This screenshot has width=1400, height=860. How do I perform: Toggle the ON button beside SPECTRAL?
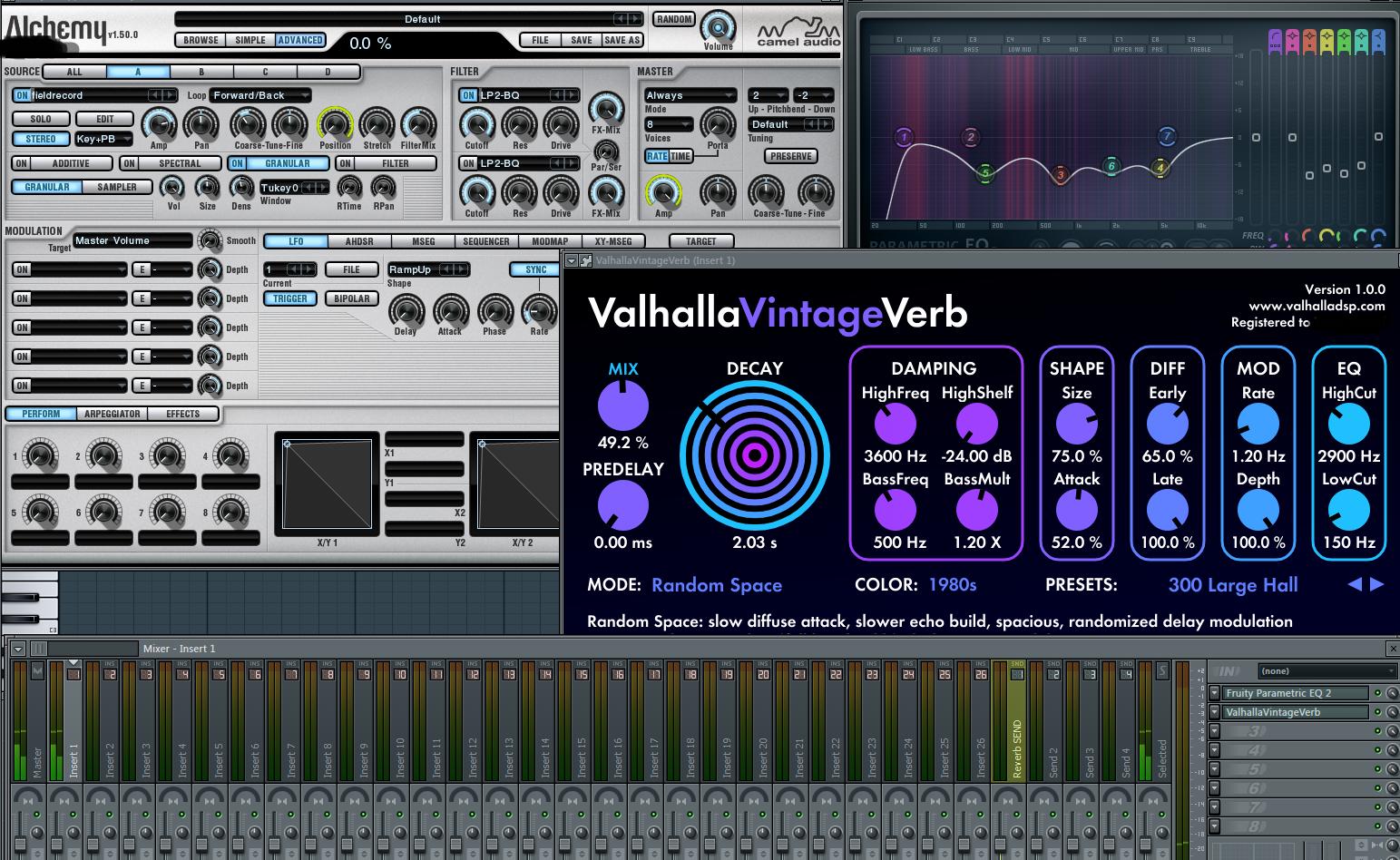click(129, 163)
